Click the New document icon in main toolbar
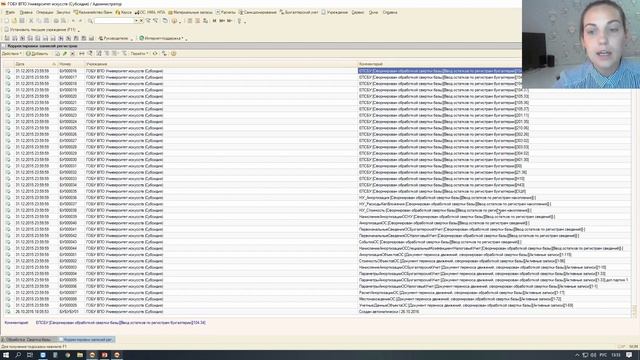Image resolution: width=640 pixels, height=360 pixels. click(x=7, y=21)
